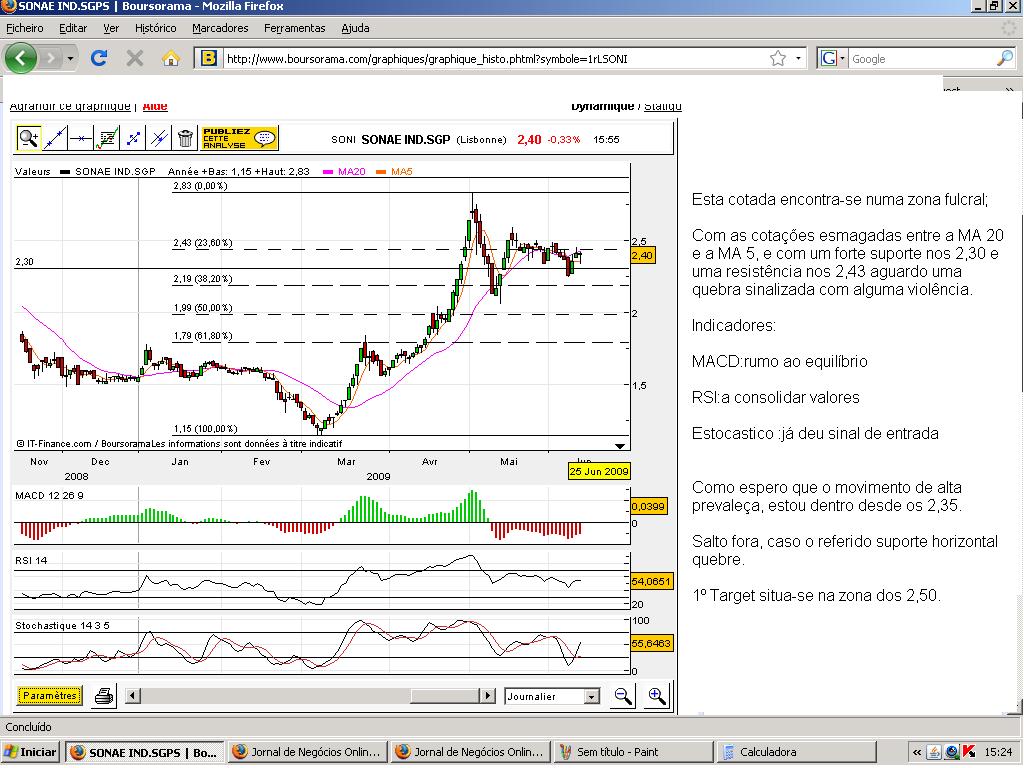Go to the Firefox home page icon
The image size is (1024, 768).
pos(170,58)
